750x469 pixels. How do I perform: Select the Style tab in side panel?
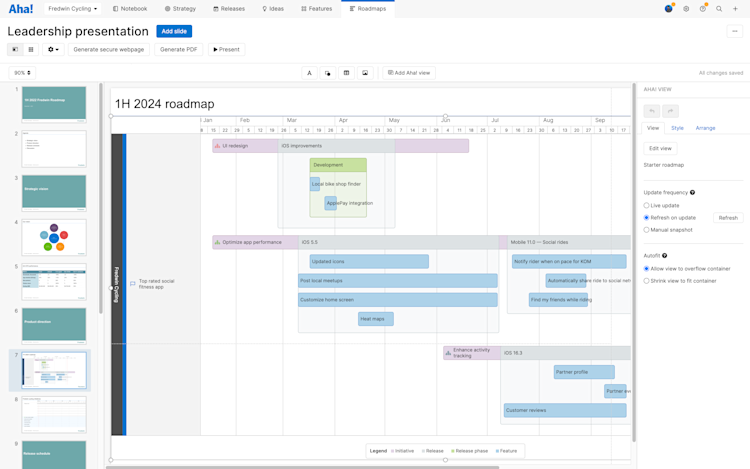pos(677,128)
